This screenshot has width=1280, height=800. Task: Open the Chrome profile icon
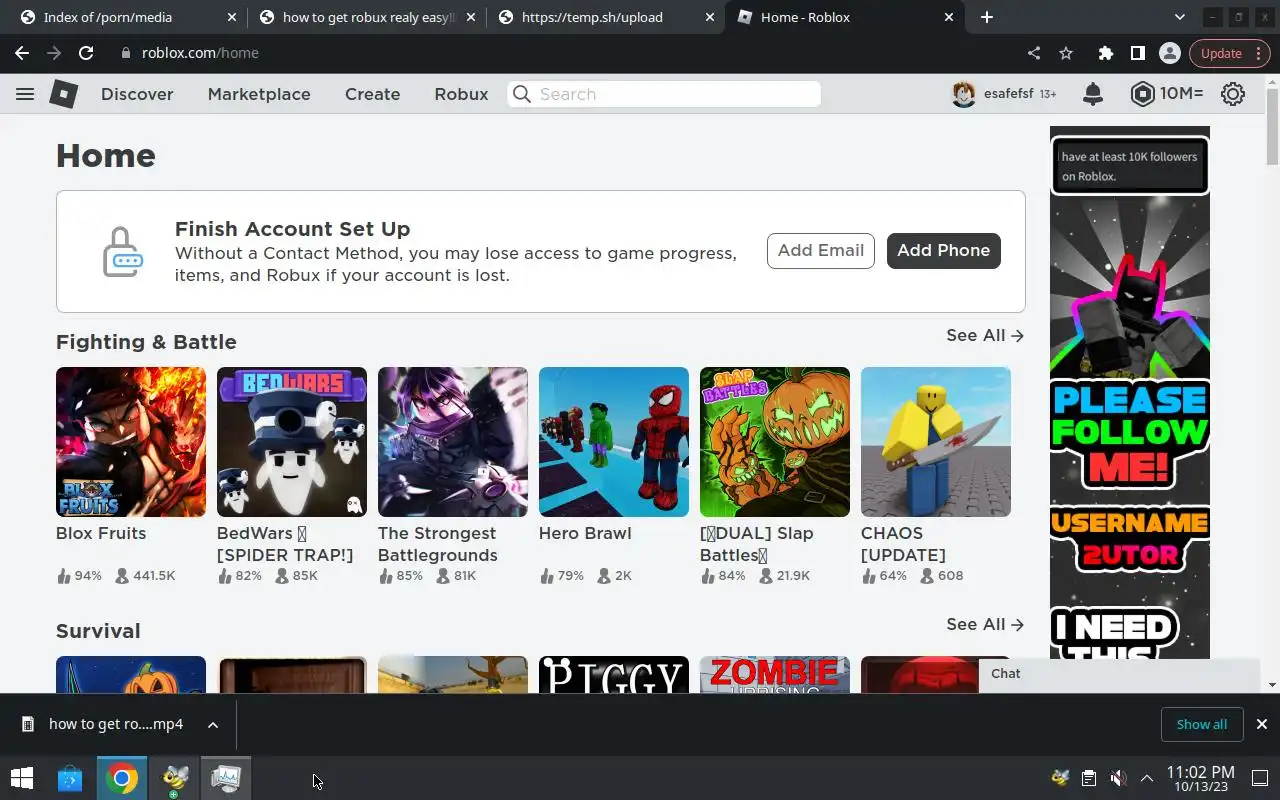click(1169, 53)
